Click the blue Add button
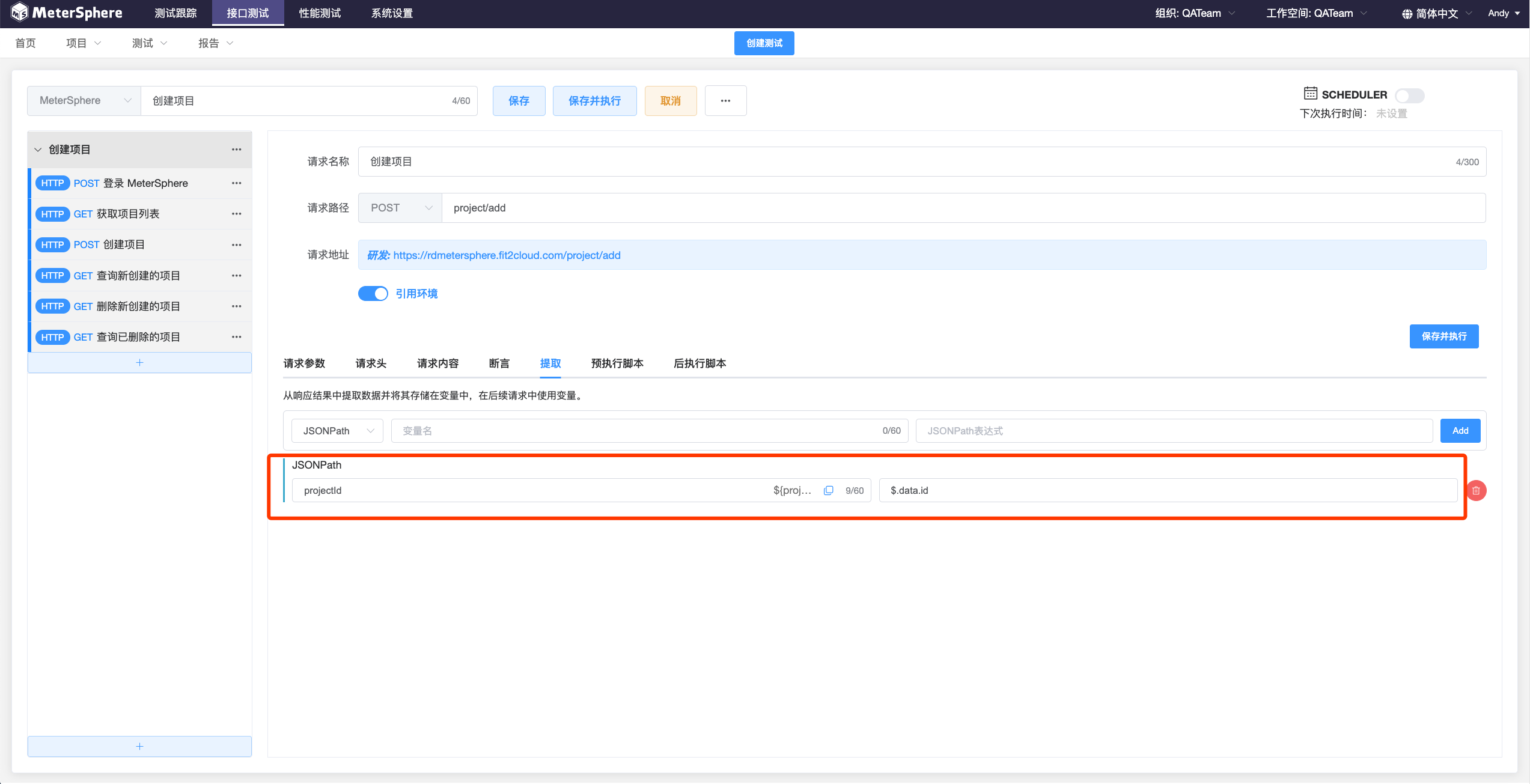This screenshot has width=1530, height=784. point(1460,431)
